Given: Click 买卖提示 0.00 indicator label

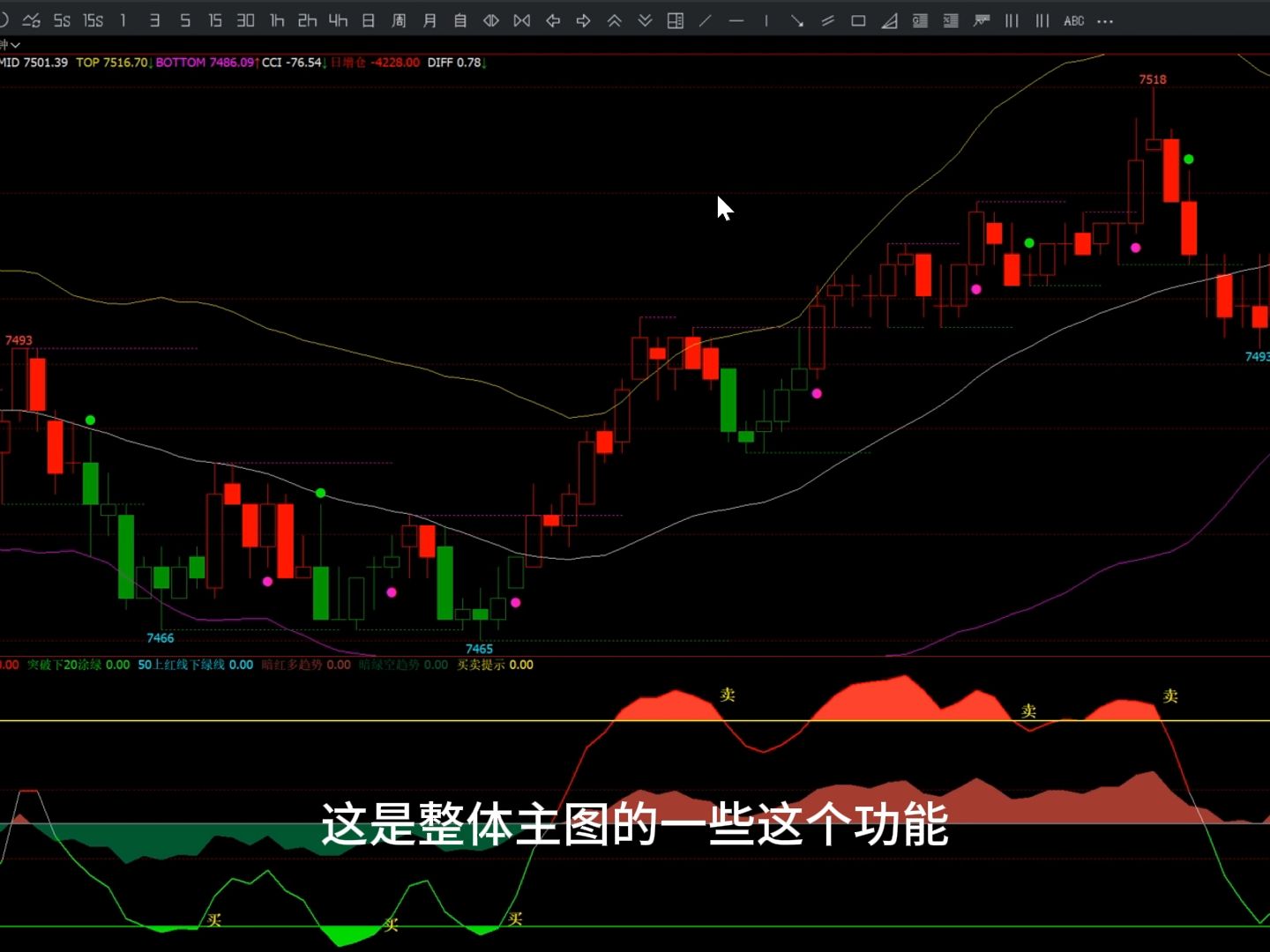Looking at the screenshot, I should pos(495,665).
